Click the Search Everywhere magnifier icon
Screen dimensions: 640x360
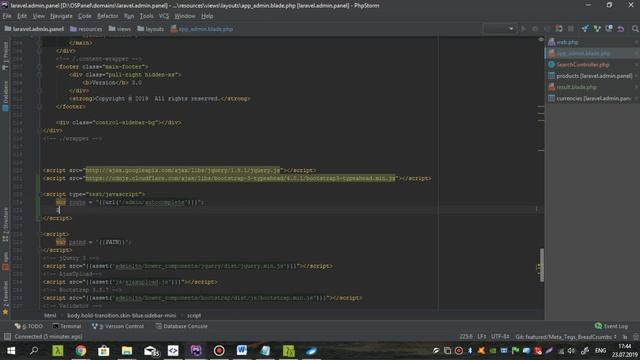[635, 29]
